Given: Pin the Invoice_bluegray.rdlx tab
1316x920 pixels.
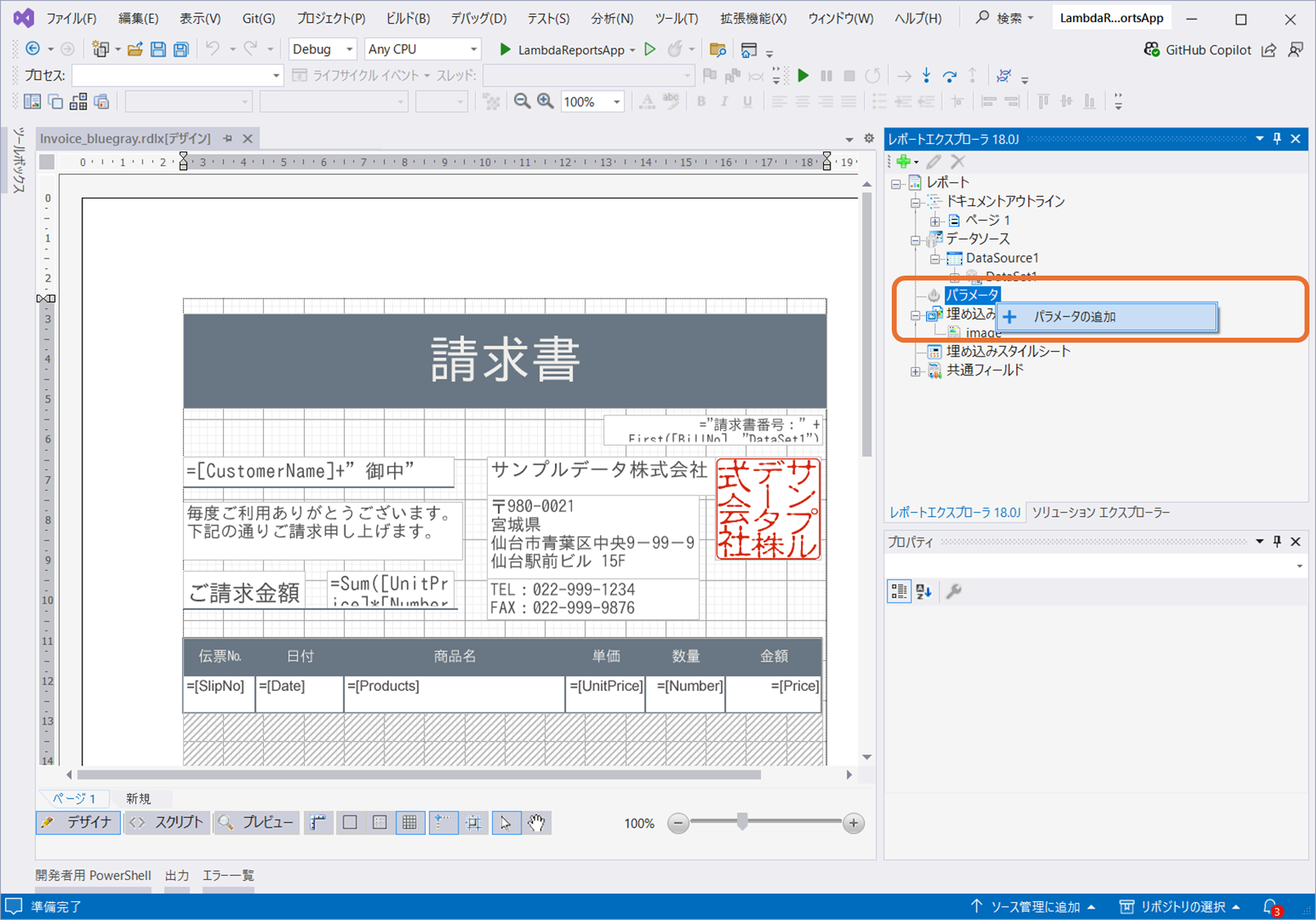Looking at the screenshot, I should [x=228, y=138].
